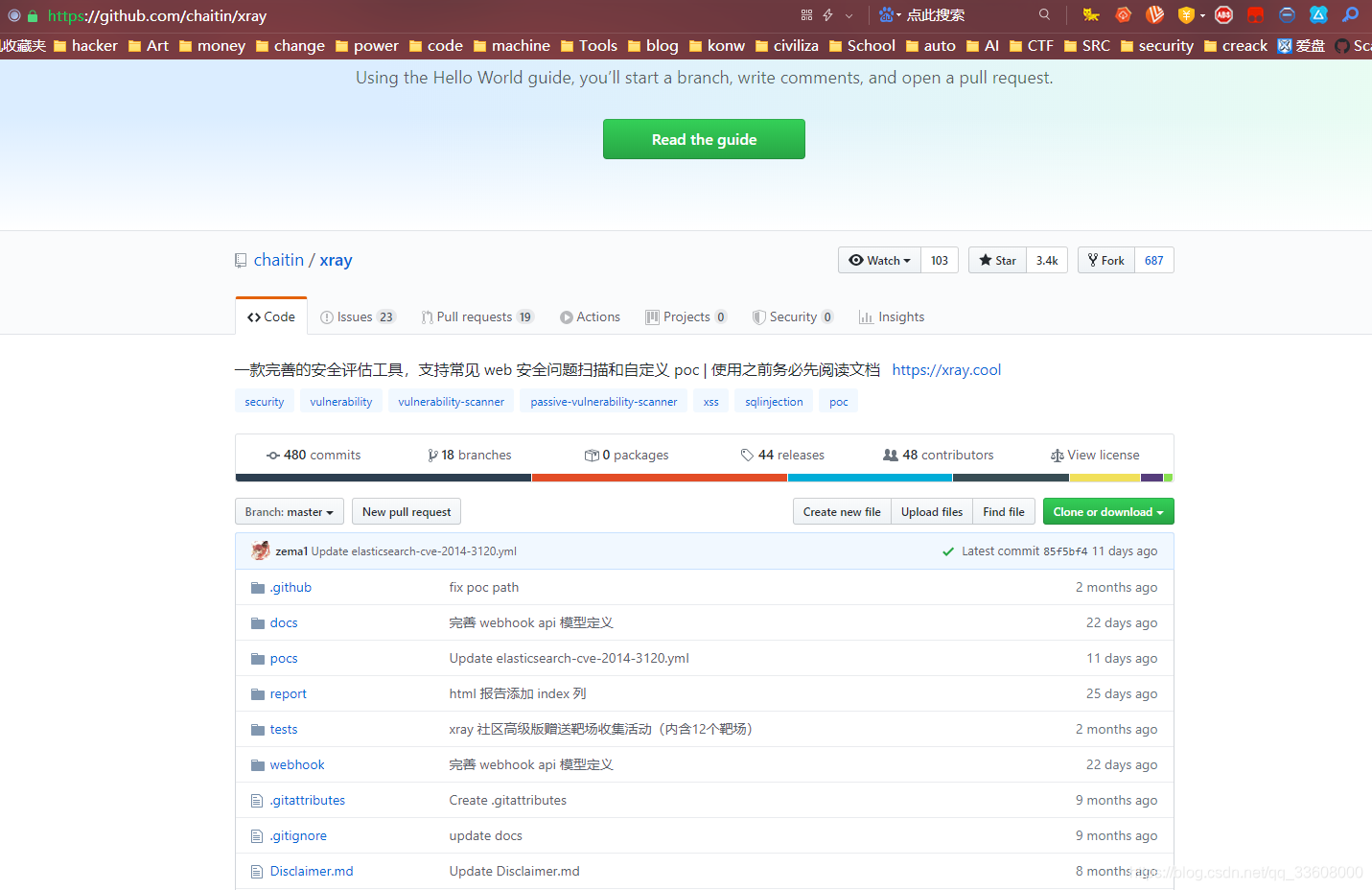Open the Branch: master dropdown

tap(290, 511)
